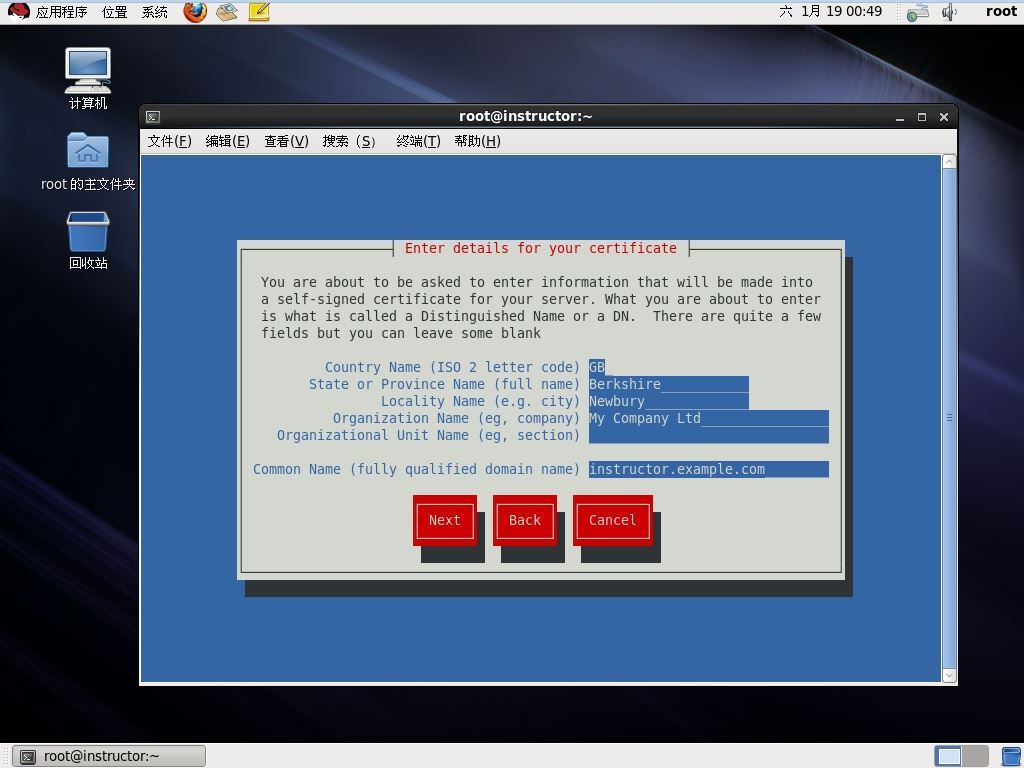Click the Cancel button
This screenshot has width=1024, height=768.
(613, 520)
